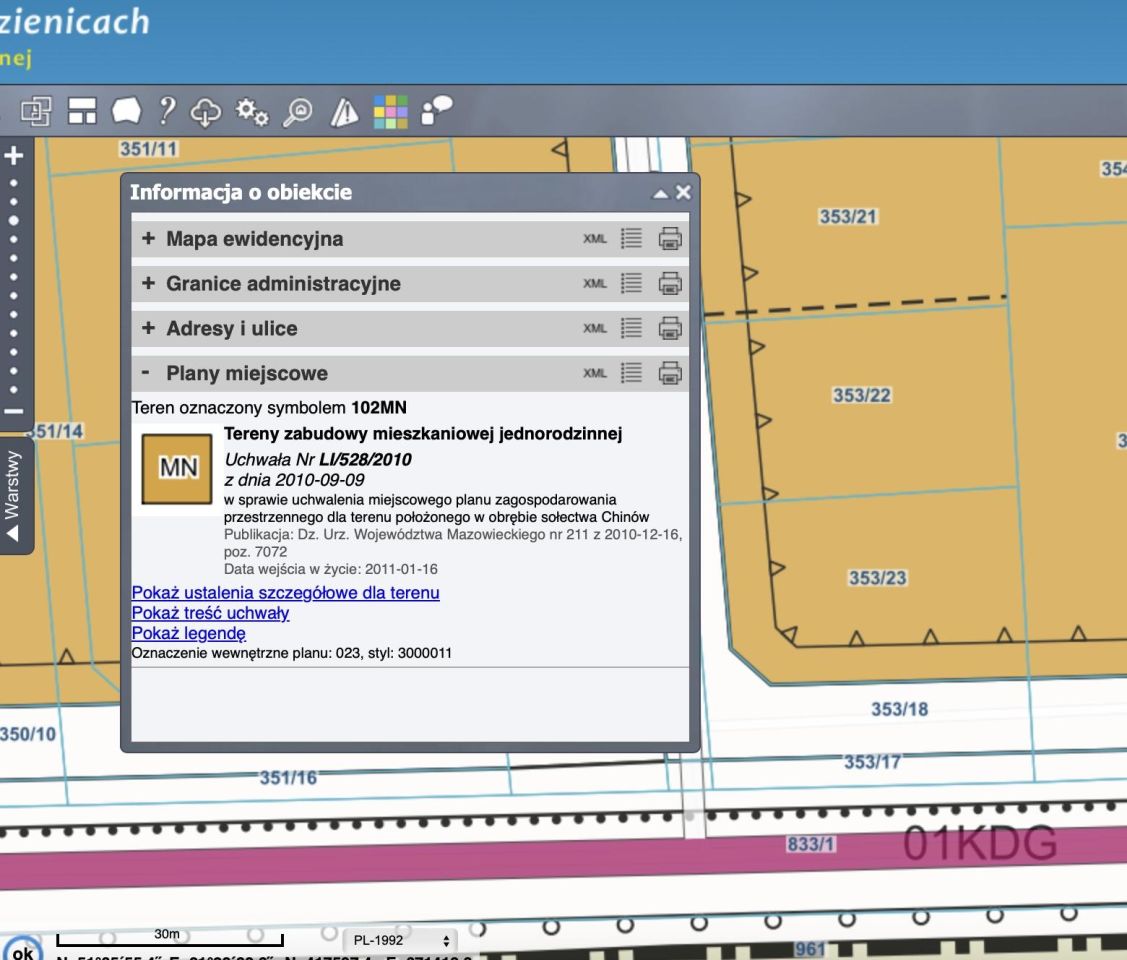Screen dimensions: 1127x960
Task: Open link Pokaż ustalenia szczegółowe dla terenu
Action: [285, 593]
